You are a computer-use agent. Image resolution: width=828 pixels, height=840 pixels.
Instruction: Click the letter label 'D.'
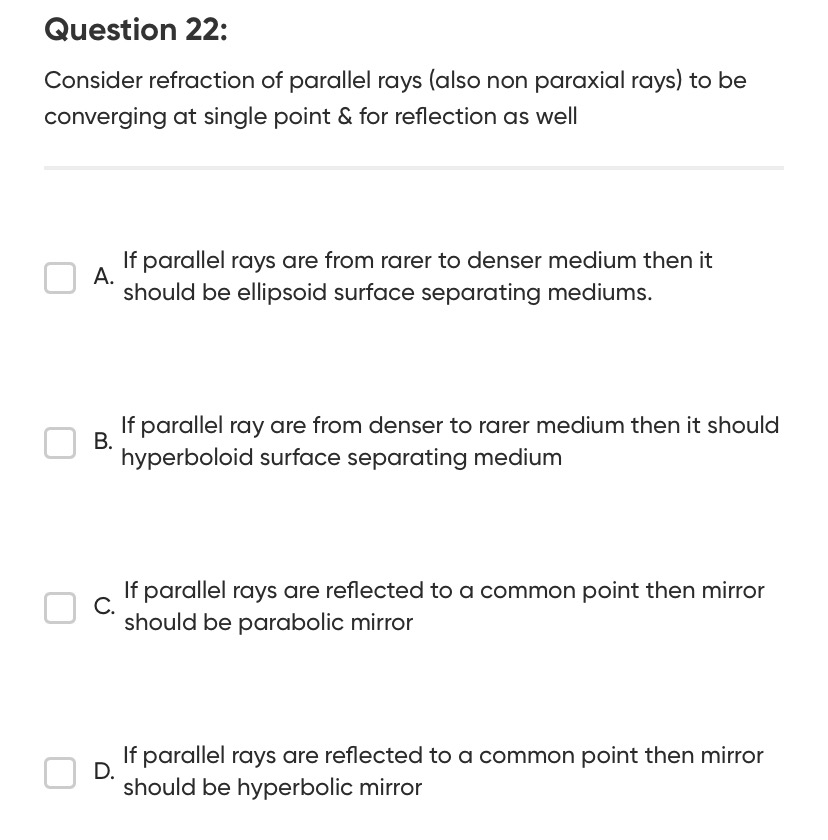click(104, 771)
